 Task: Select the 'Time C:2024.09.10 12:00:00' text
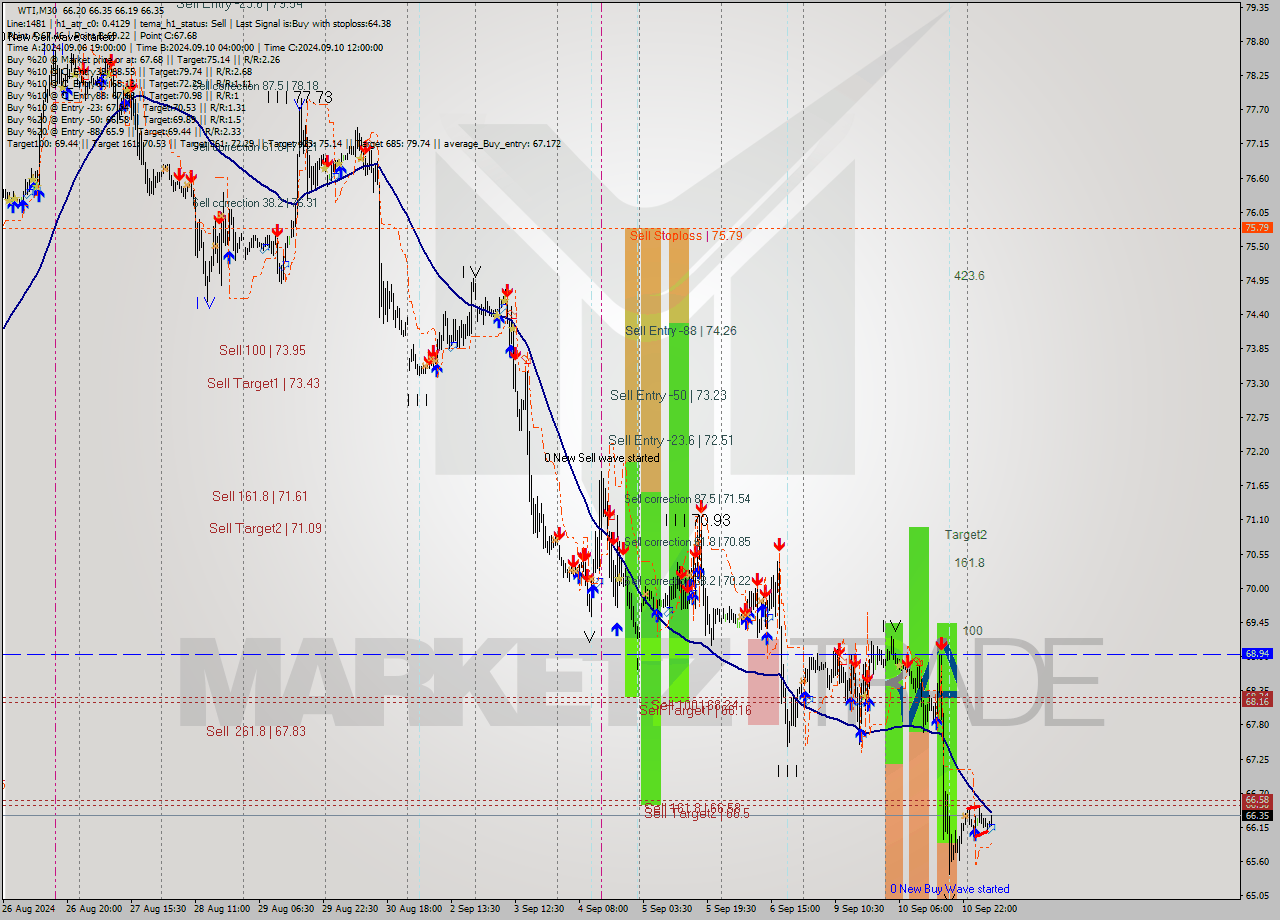click(x=325, y=48)
